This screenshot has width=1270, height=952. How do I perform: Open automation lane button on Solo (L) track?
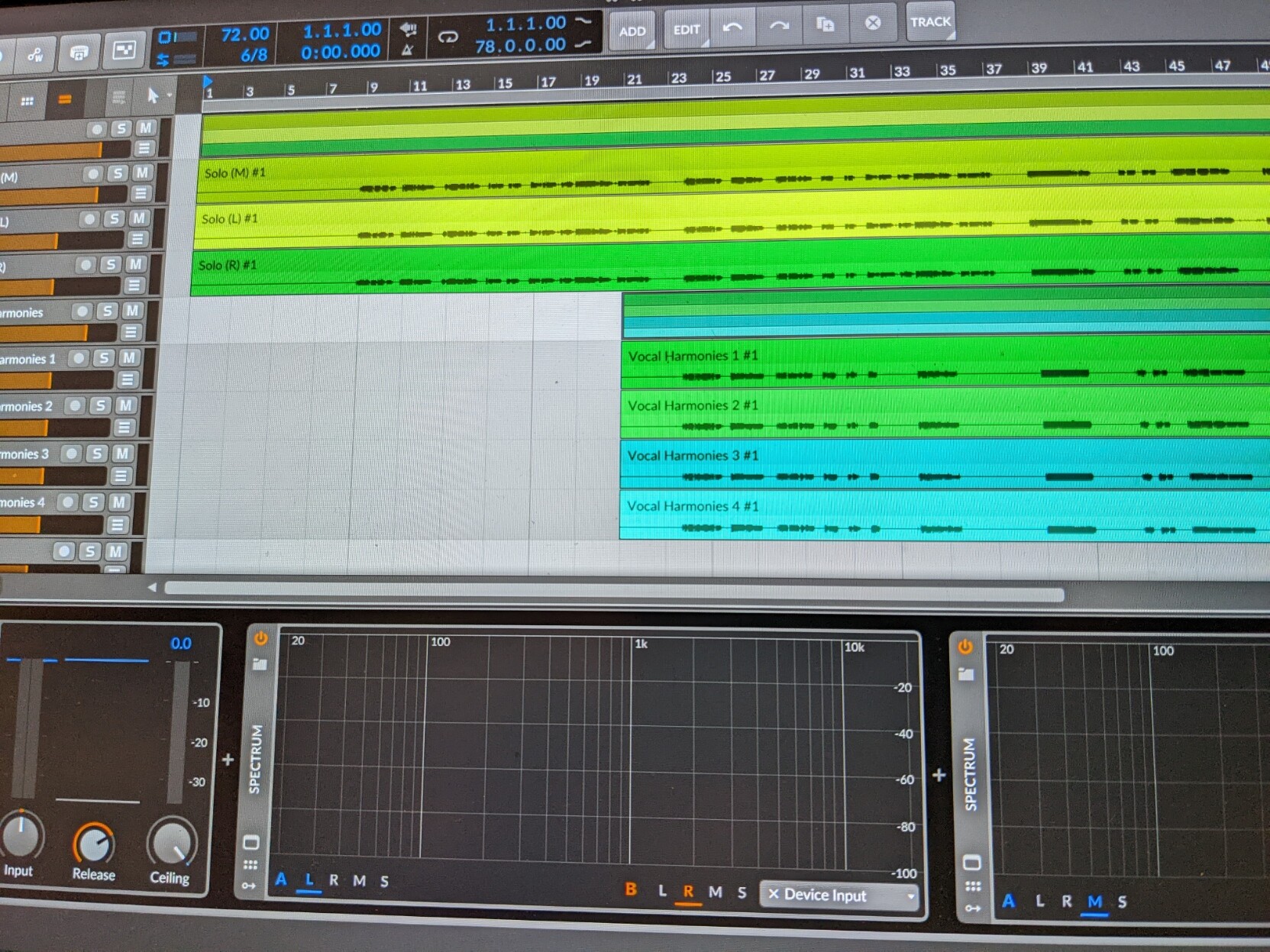pyautogui.click(x=137, y=240)
